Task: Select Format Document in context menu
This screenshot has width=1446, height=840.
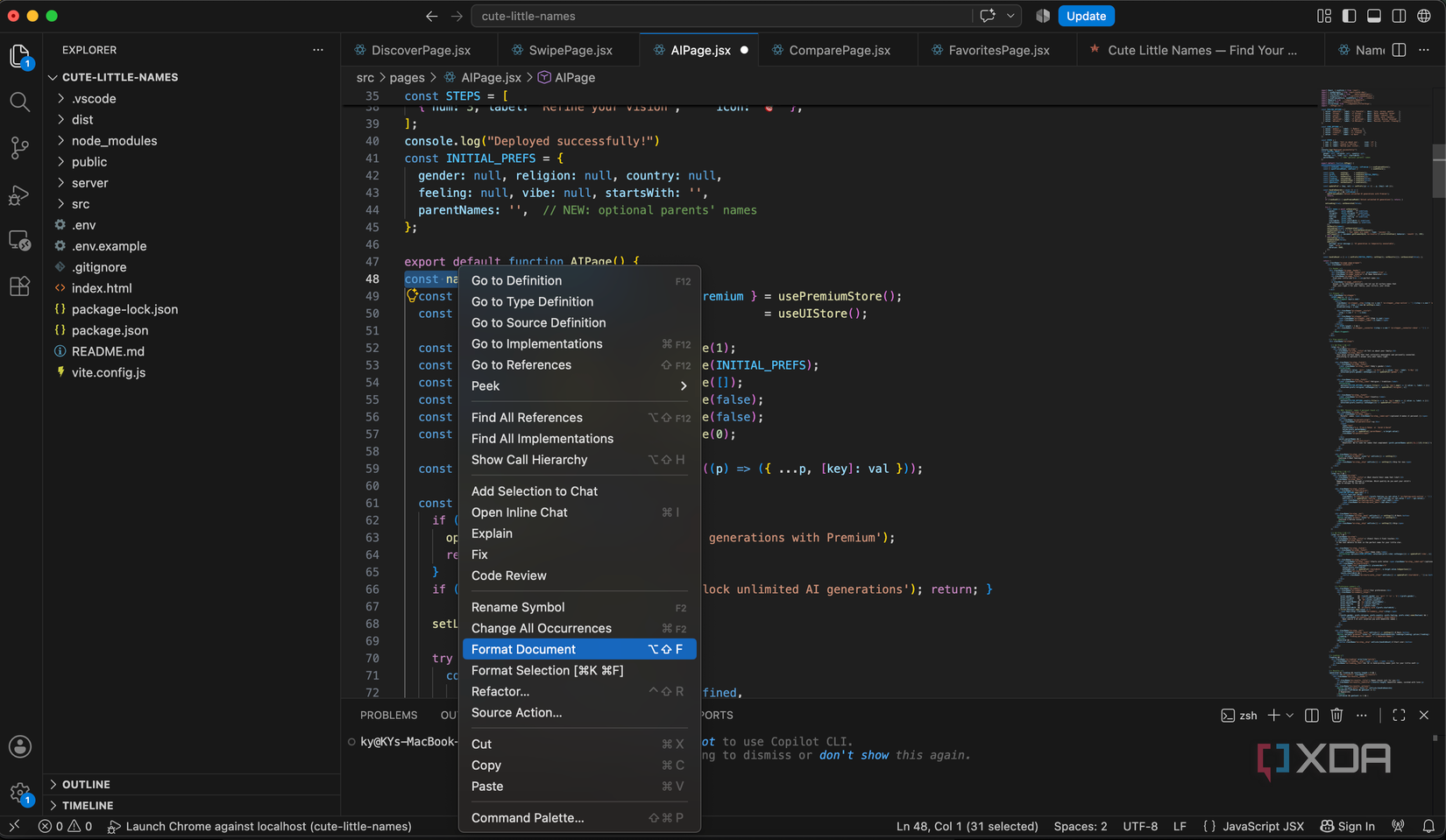Action: point(579,649)
